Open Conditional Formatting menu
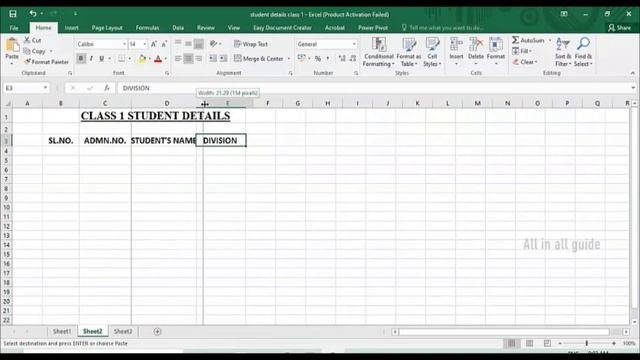 click(379, 52)
